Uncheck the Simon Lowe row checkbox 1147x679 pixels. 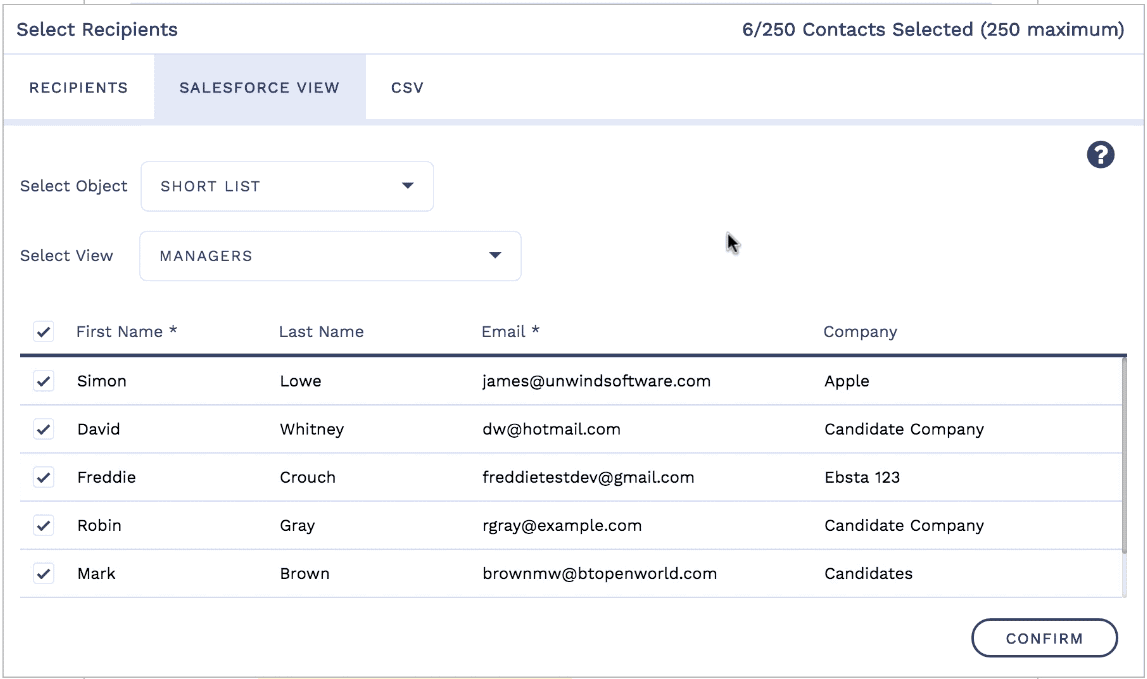[x=43, y=381]
